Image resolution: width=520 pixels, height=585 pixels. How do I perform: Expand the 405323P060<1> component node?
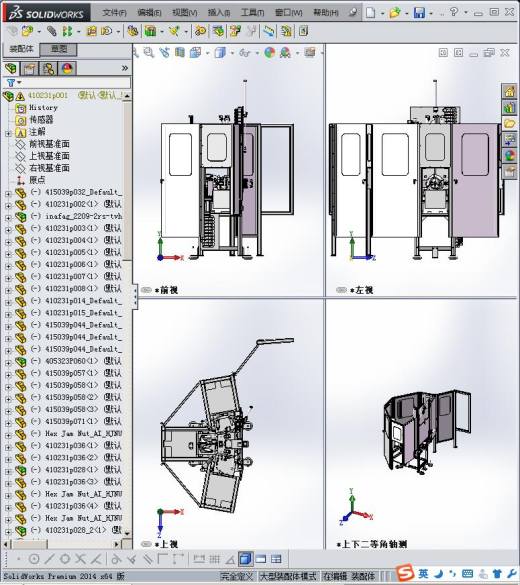8,362
